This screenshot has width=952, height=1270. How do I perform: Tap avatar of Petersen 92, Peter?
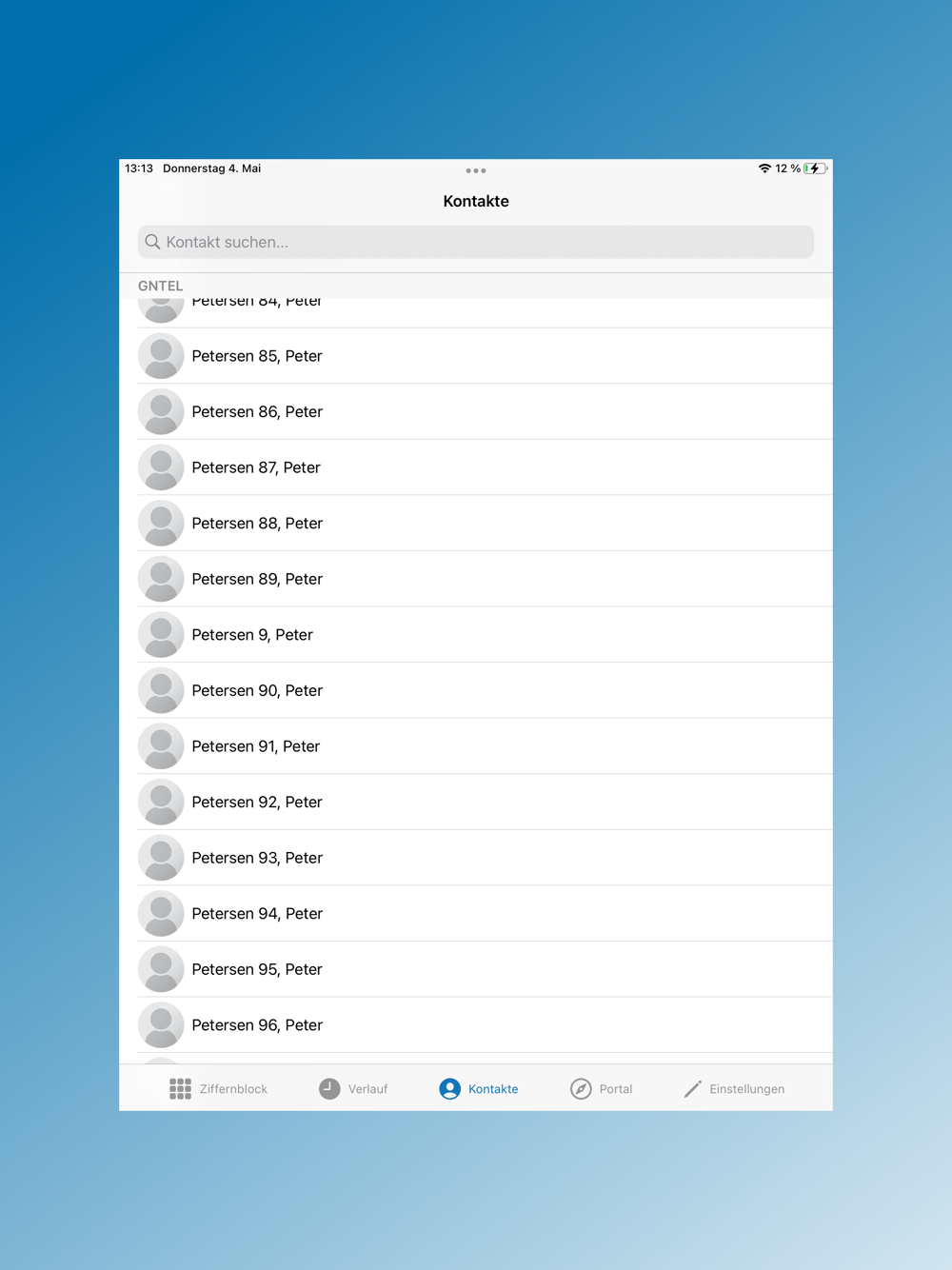click(161, 803)
